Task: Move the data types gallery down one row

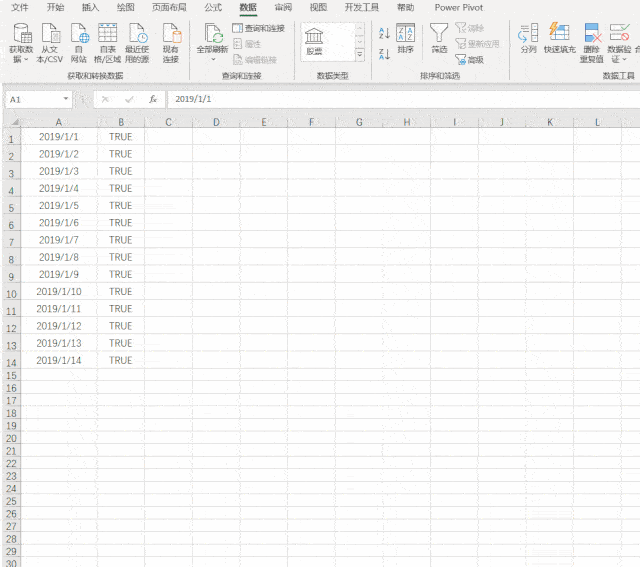Action: point(360,41)
